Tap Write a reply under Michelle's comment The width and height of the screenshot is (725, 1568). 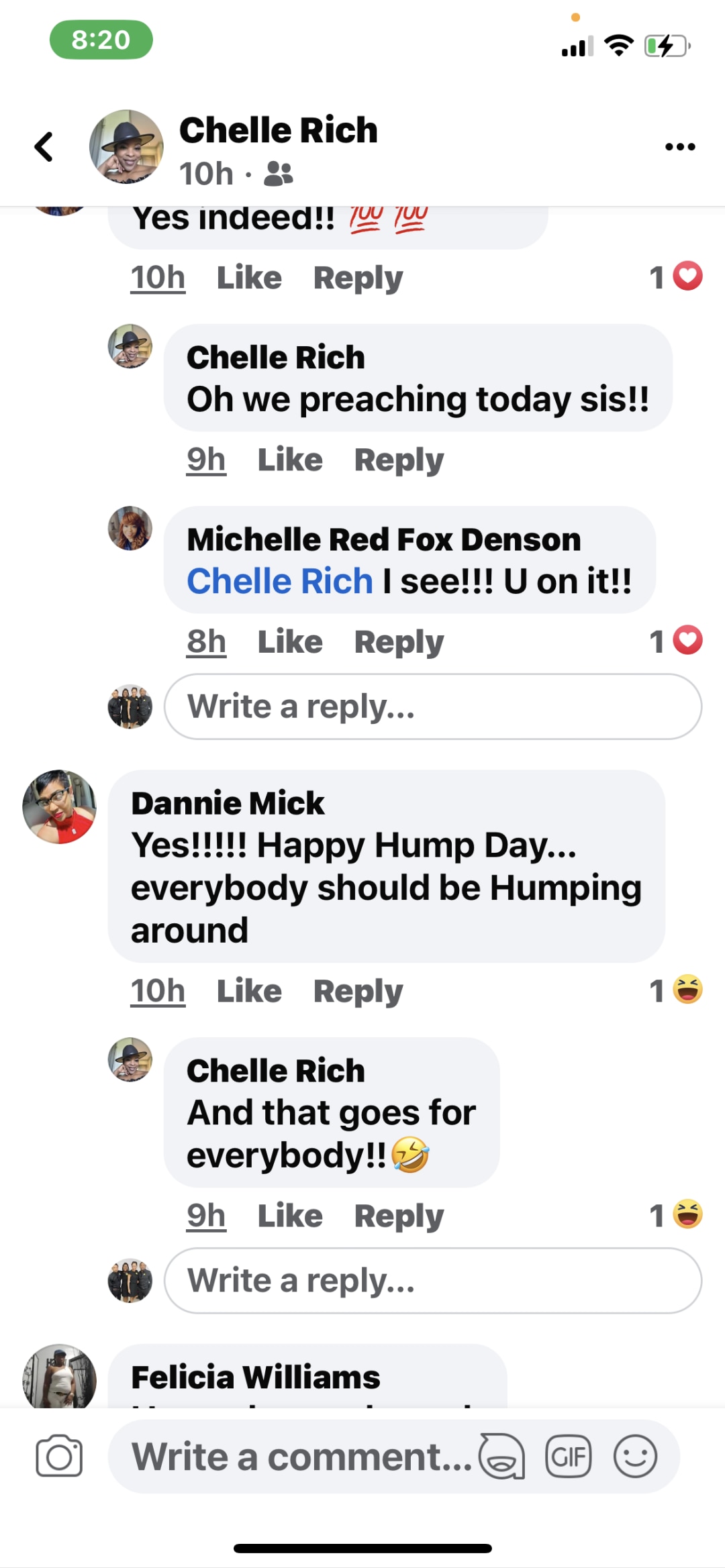click(x=433, y=707)
